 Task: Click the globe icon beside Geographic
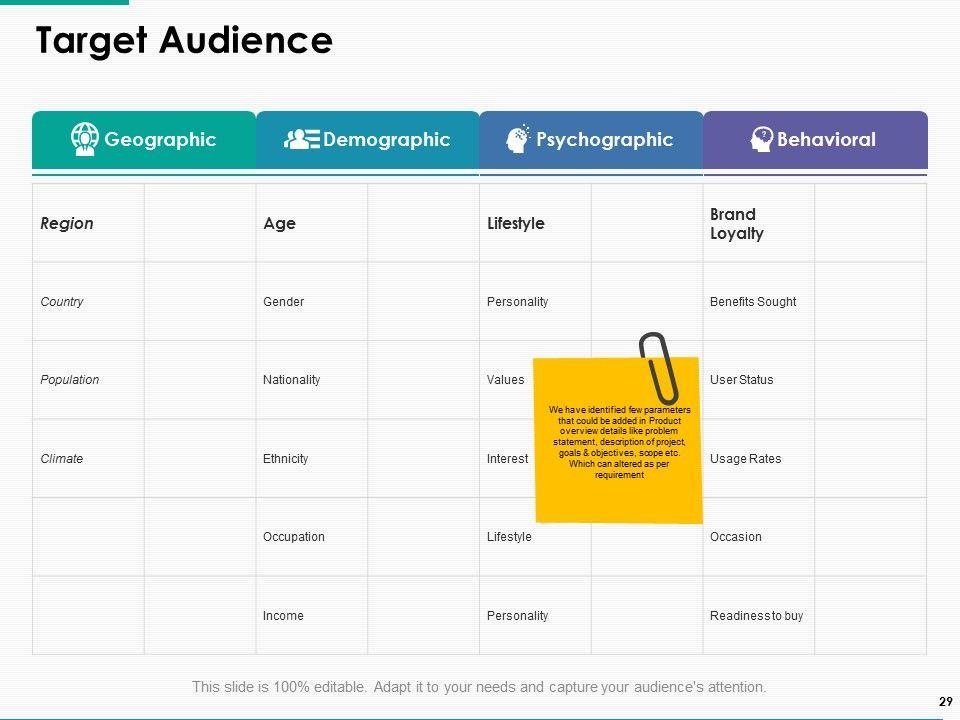tap(85, 139)
